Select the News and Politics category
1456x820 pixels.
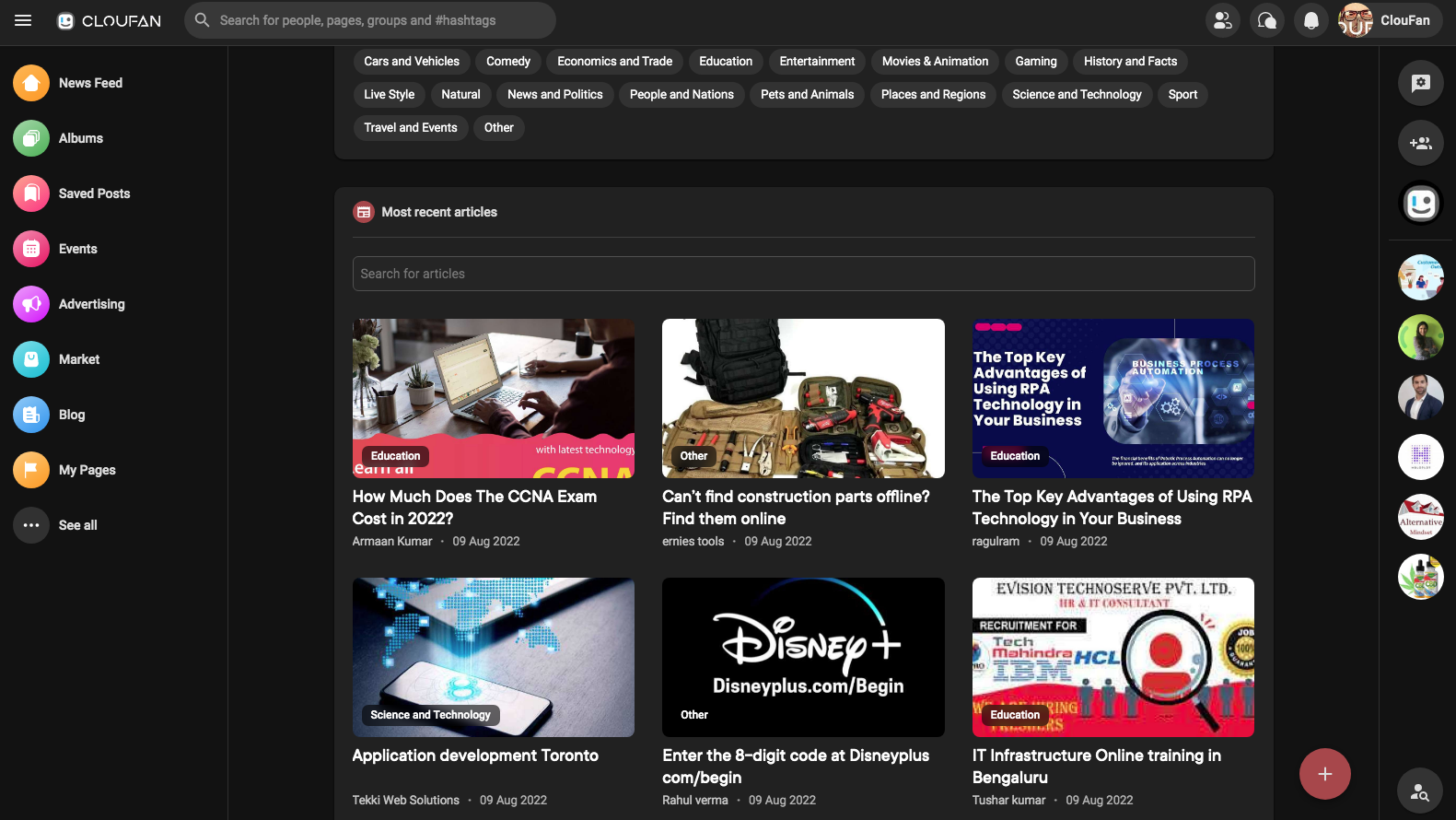pyautogui.click(x=555, y=95)
